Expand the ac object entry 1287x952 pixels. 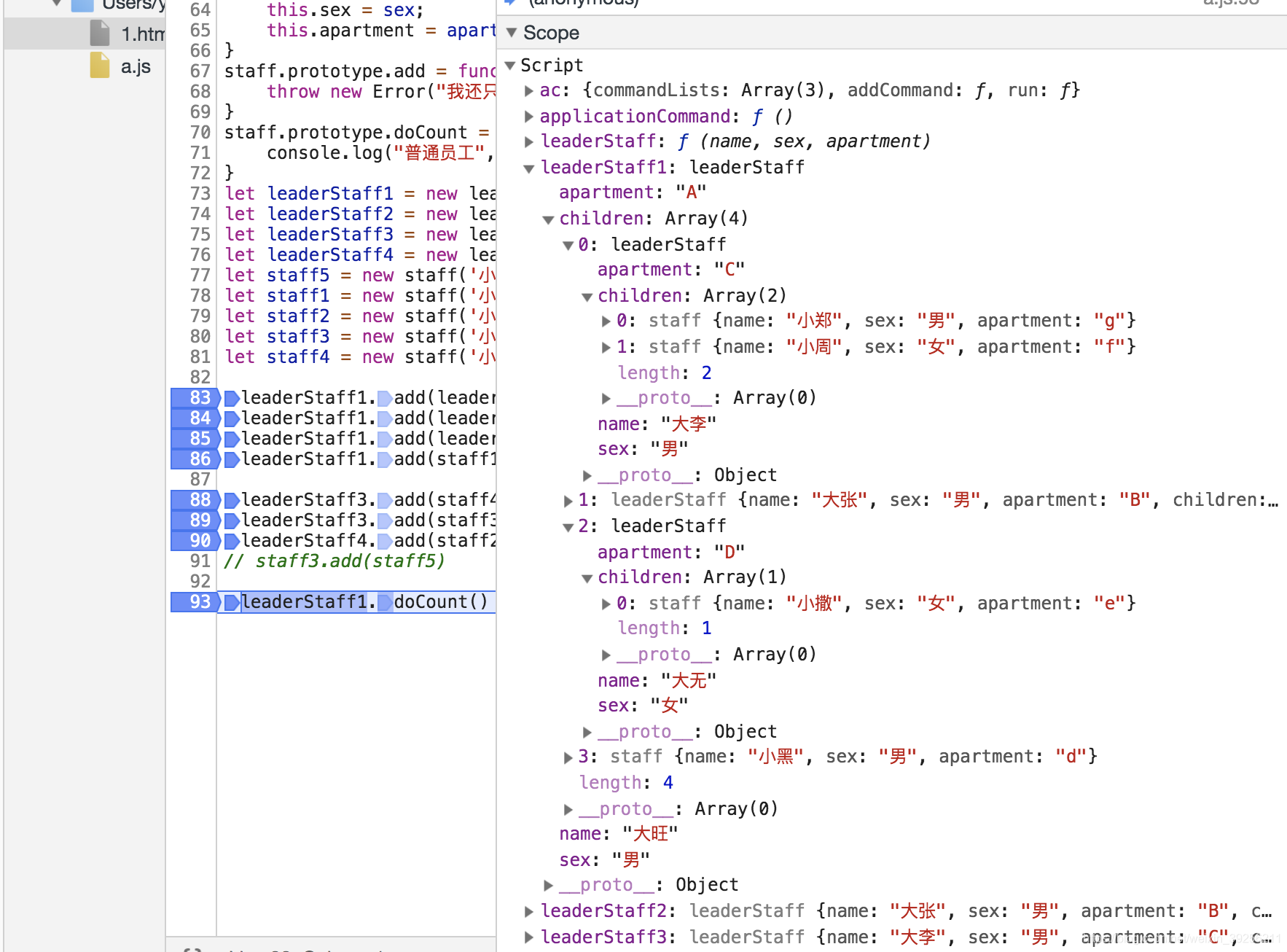click(529, 91)
